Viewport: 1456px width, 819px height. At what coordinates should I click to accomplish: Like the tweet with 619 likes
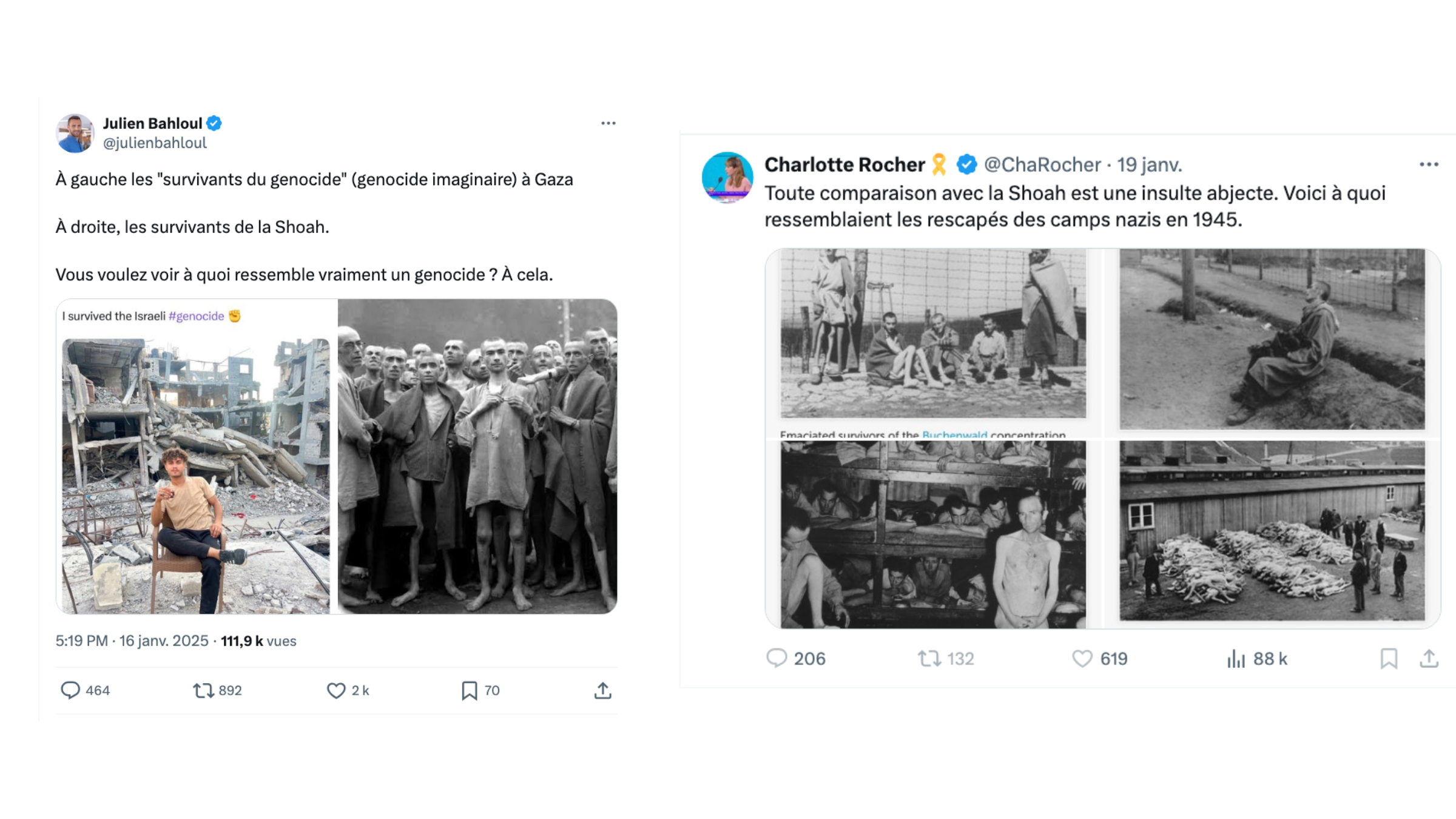coord(1082,658)
